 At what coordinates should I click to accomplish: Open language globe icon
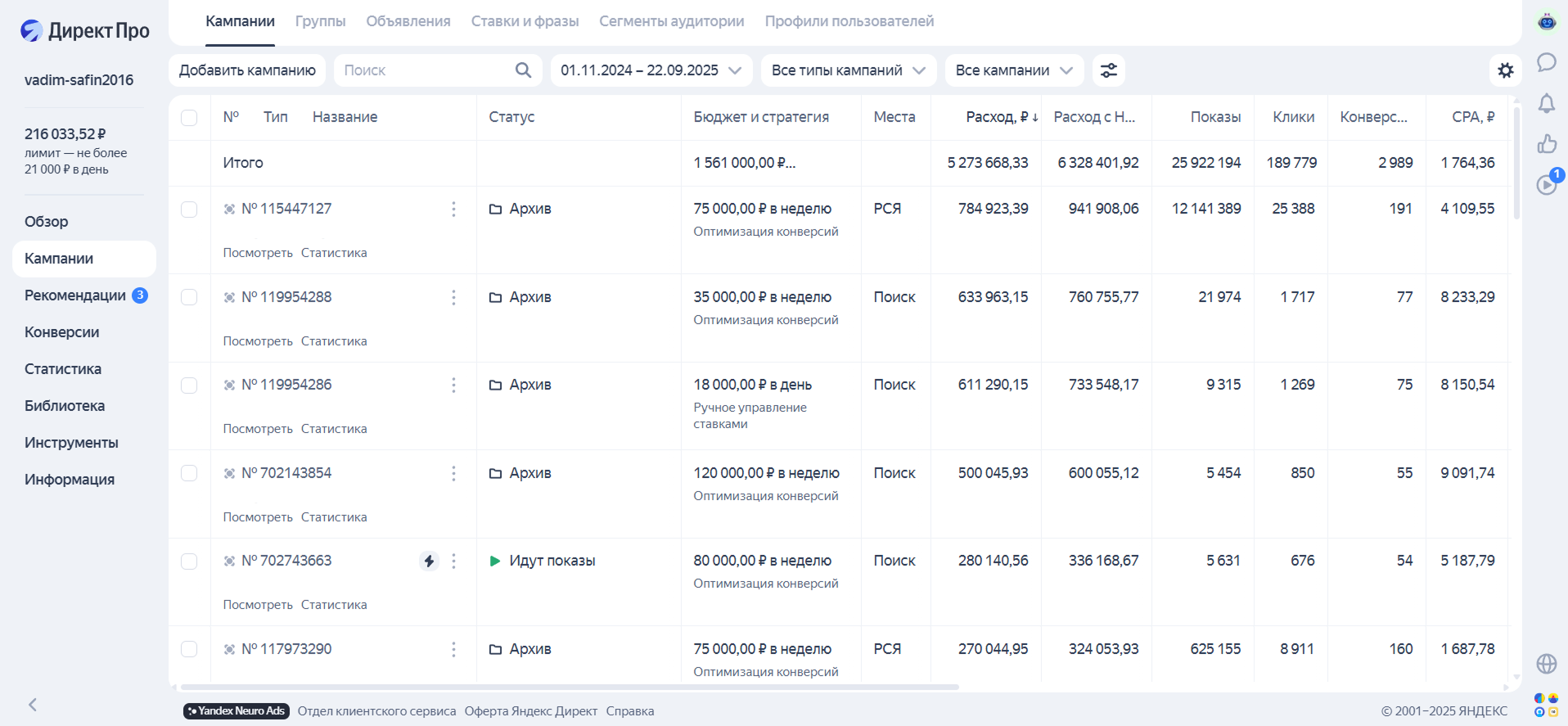(x=1547, y=663)
